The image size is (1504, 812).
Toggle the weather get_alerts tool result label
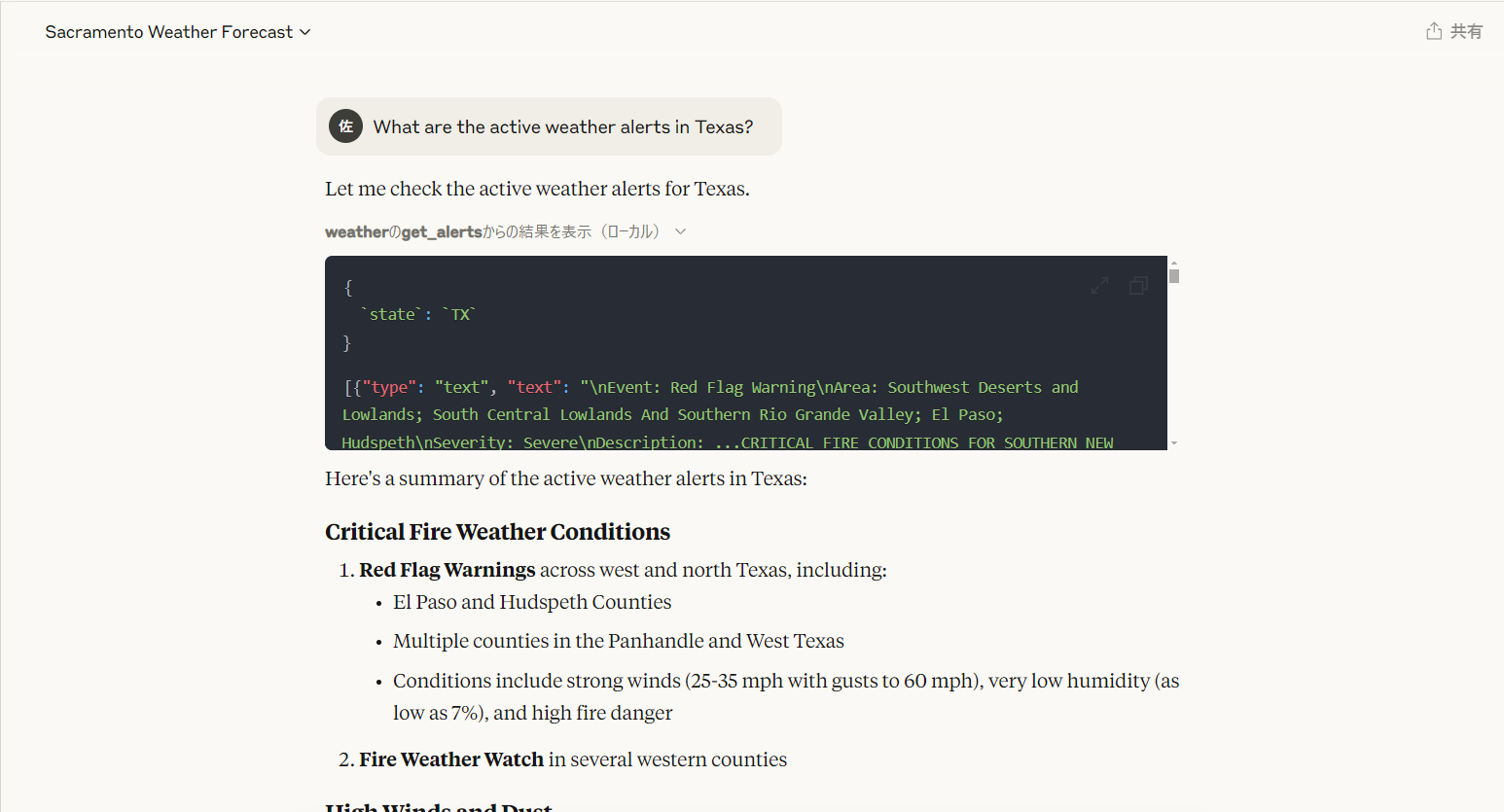[491, 231]
